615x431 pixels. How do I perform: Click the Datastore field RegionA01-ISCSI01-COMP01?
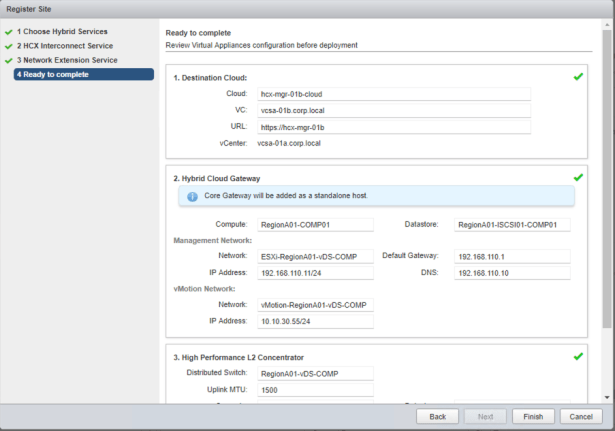click(x=512, y=225)
